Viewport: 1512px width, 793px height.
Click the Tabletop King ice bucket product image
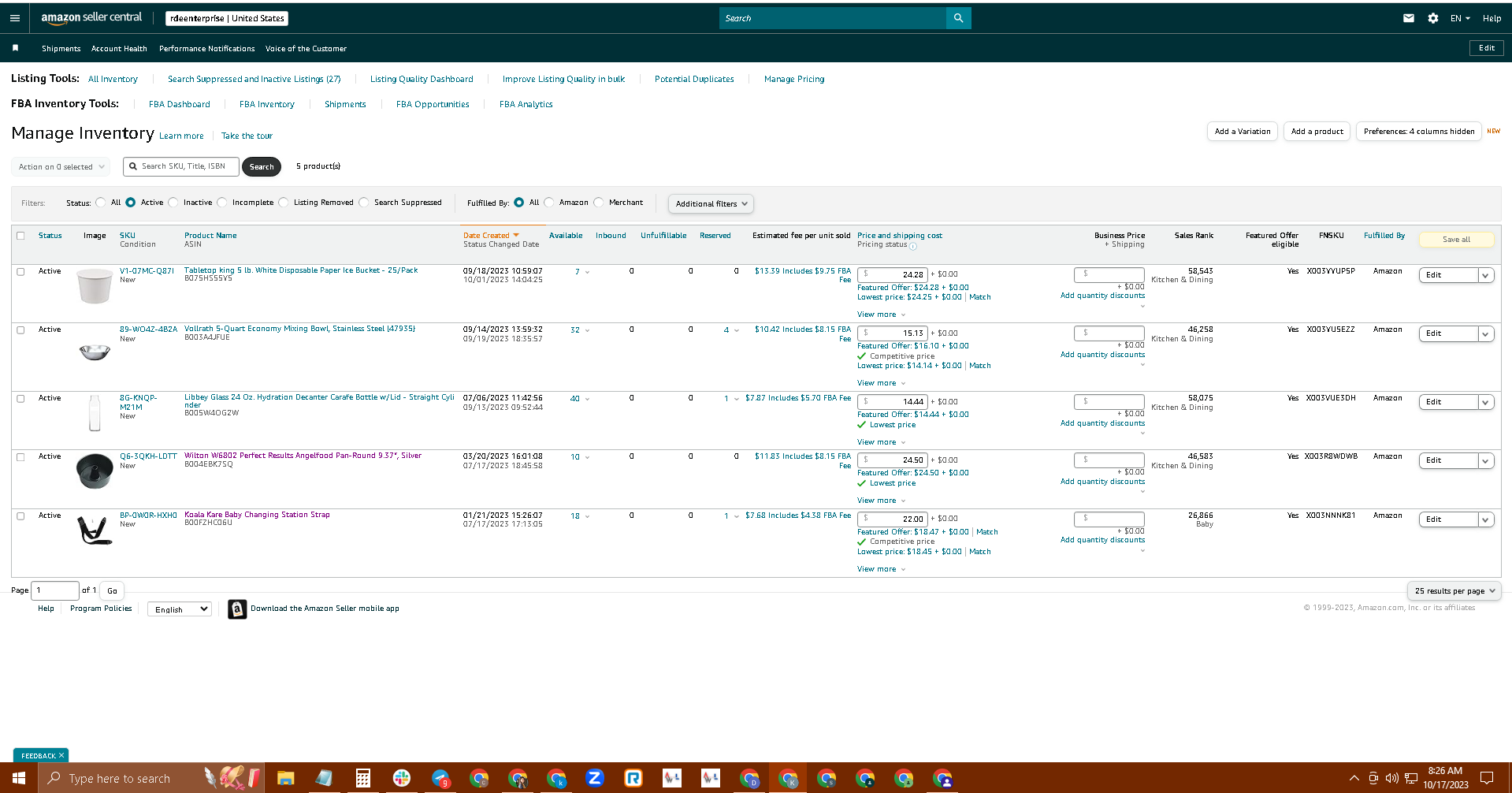click(95, 285)
